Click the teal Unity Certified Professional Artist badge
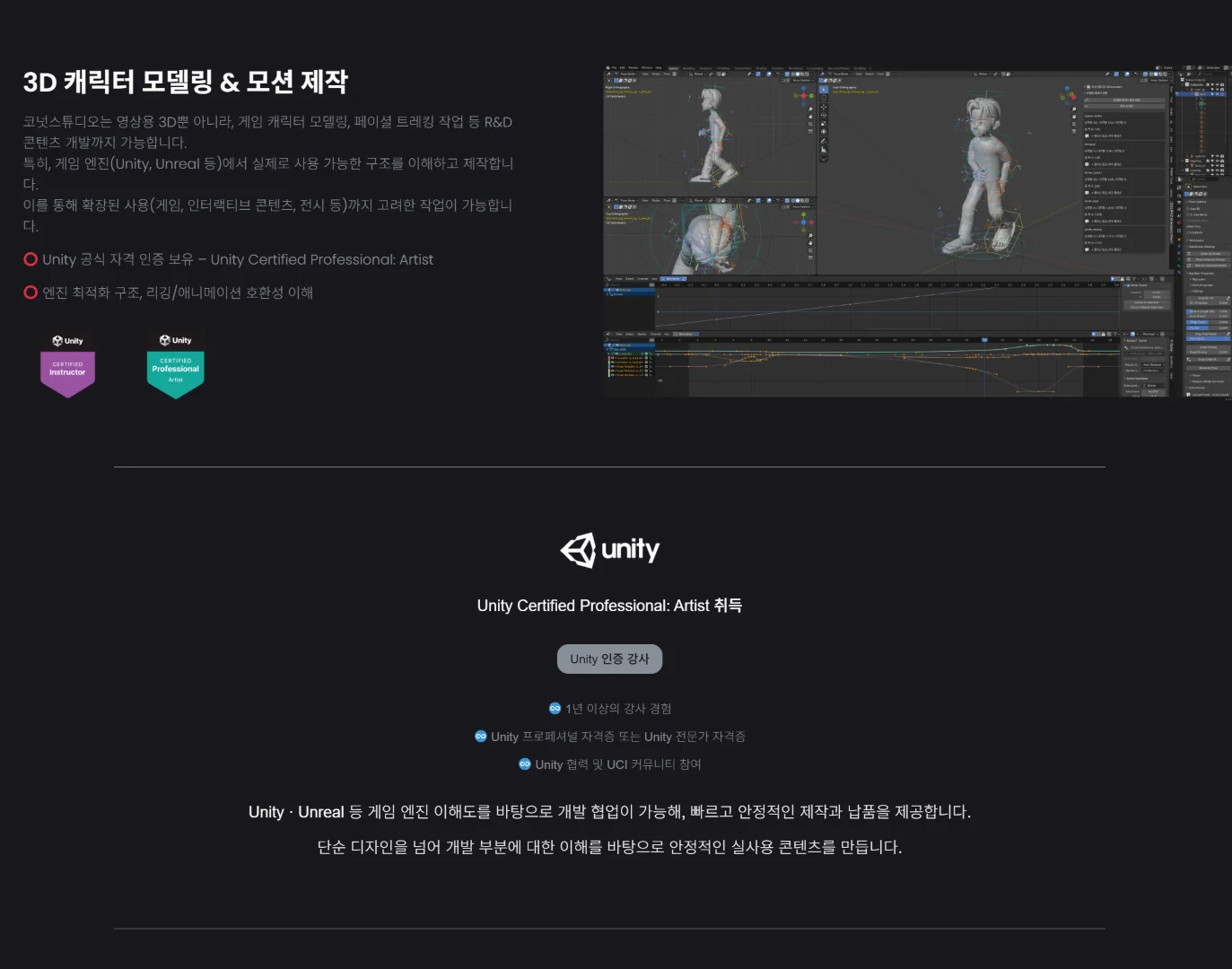 click(175, 364)
